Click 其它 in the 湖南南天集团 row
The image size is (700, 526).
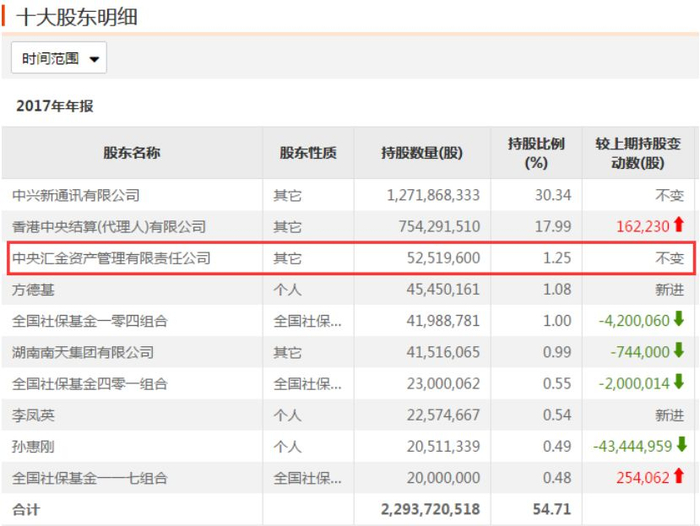[288, 353]
